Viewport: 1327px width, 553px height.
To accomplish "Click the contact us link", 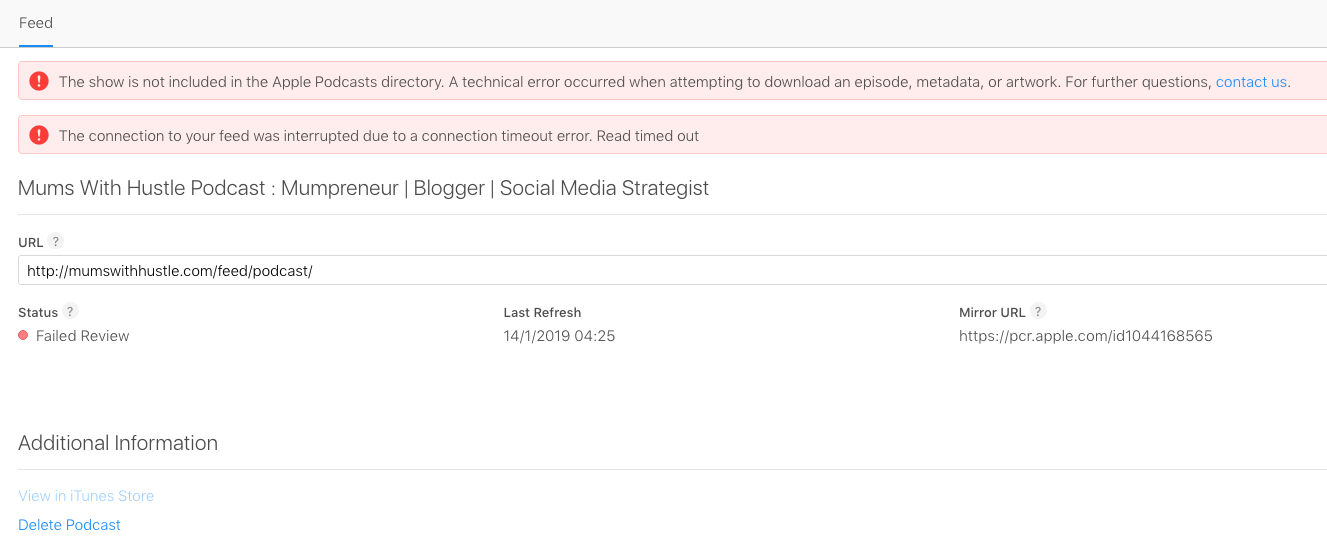I will click(1251, 82).
